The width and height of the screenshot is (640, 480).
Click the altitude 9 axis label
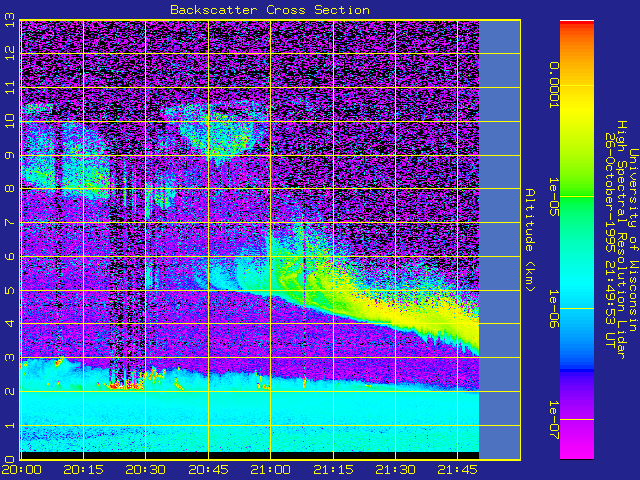pos(10,155)
